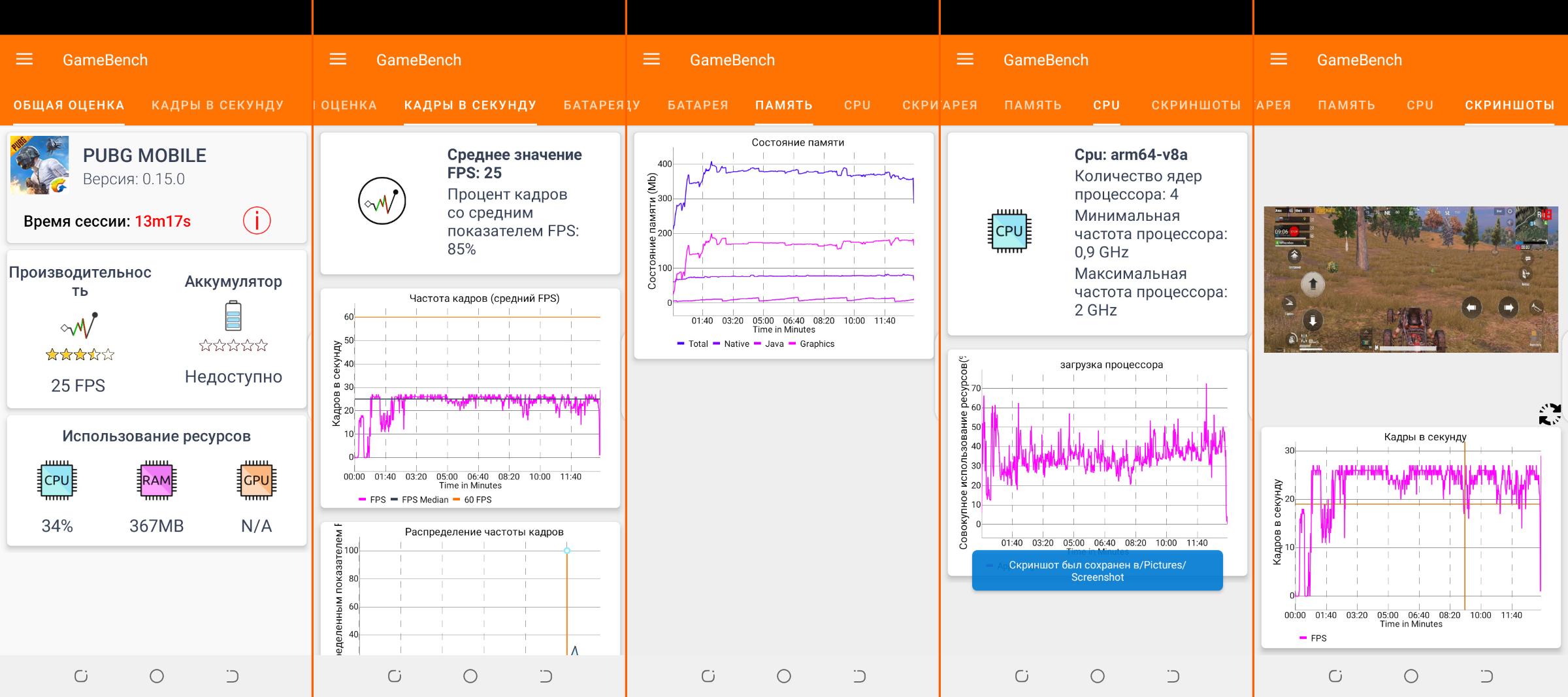
Task: Open СКРИНШОТЫ tab from the CPU details screen
Action: 1196,105
